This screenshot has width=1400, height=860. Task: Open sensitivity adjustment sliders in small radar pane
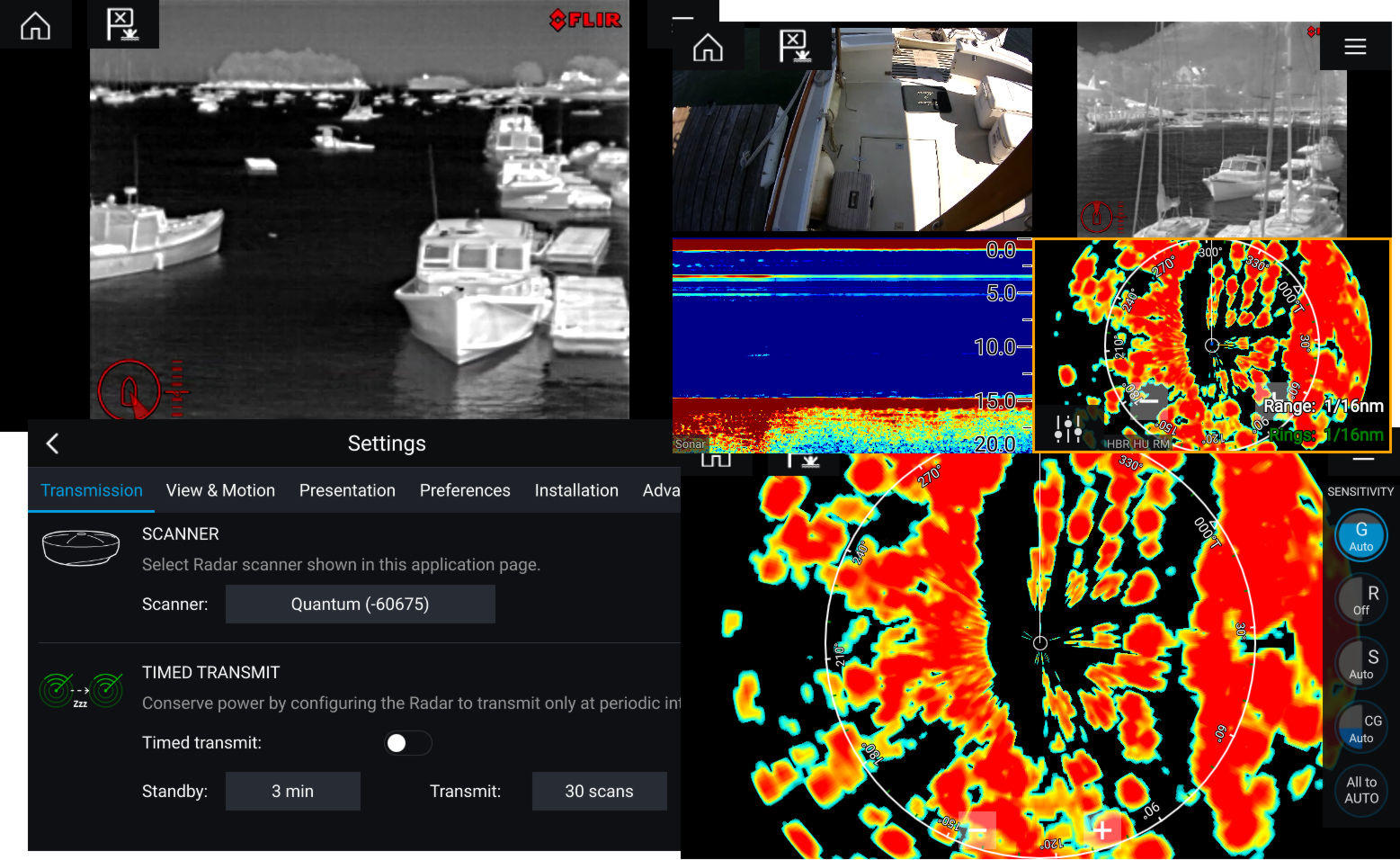tap(1068, 429)
